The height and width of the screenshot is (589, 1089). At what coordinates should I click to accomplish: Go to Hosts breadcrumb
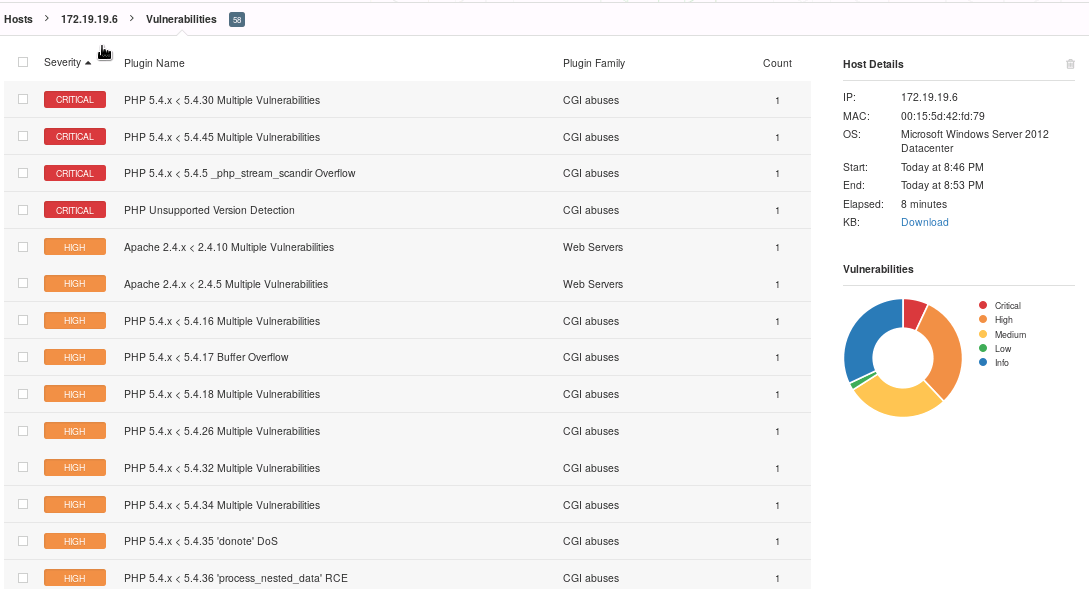18,19
